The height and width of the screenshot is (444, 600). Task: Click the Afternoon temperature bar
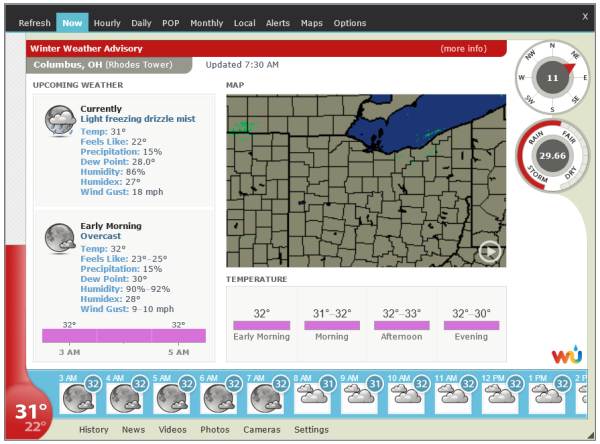click(401, 325)
